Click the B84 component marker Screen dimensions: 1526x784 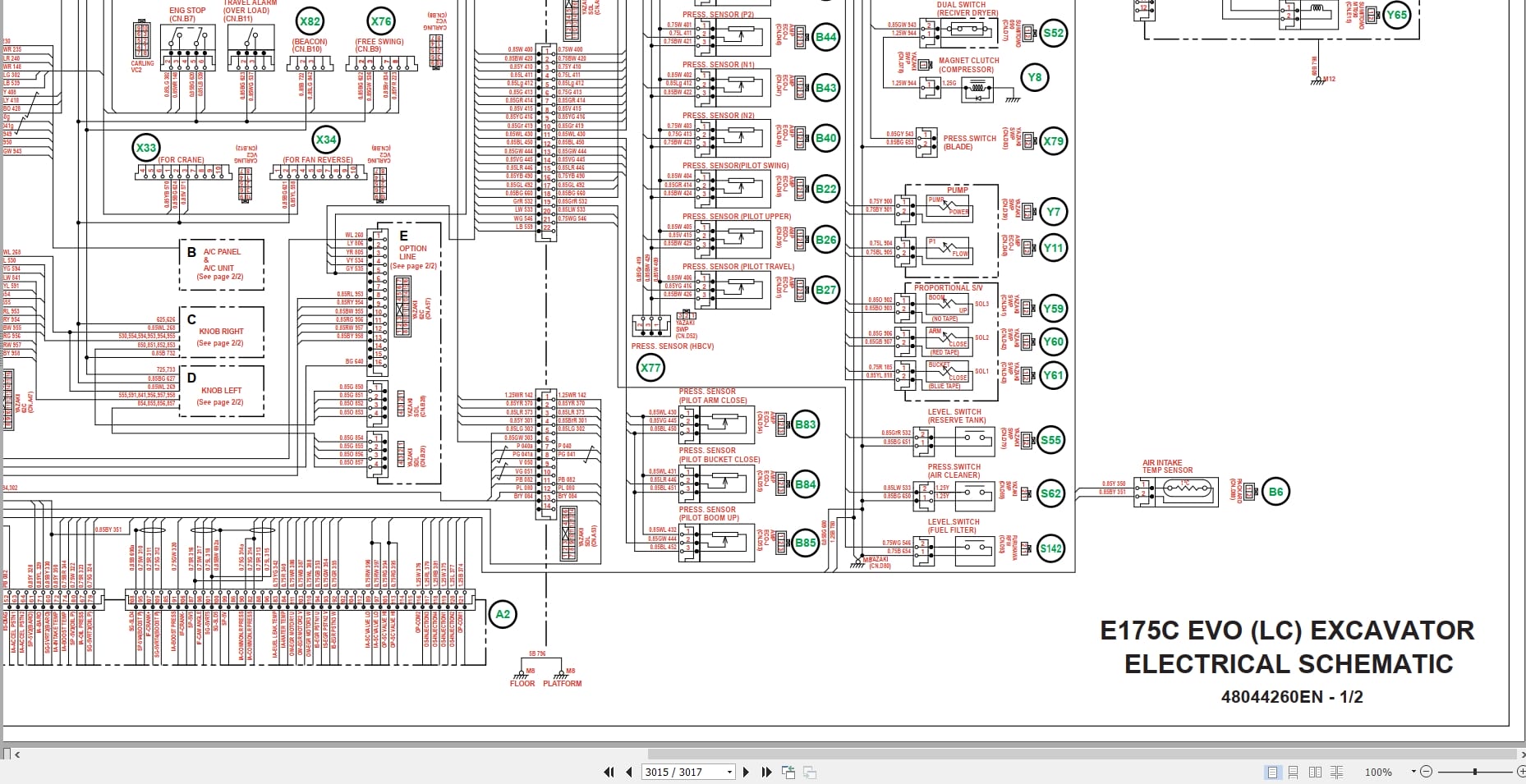806,484
